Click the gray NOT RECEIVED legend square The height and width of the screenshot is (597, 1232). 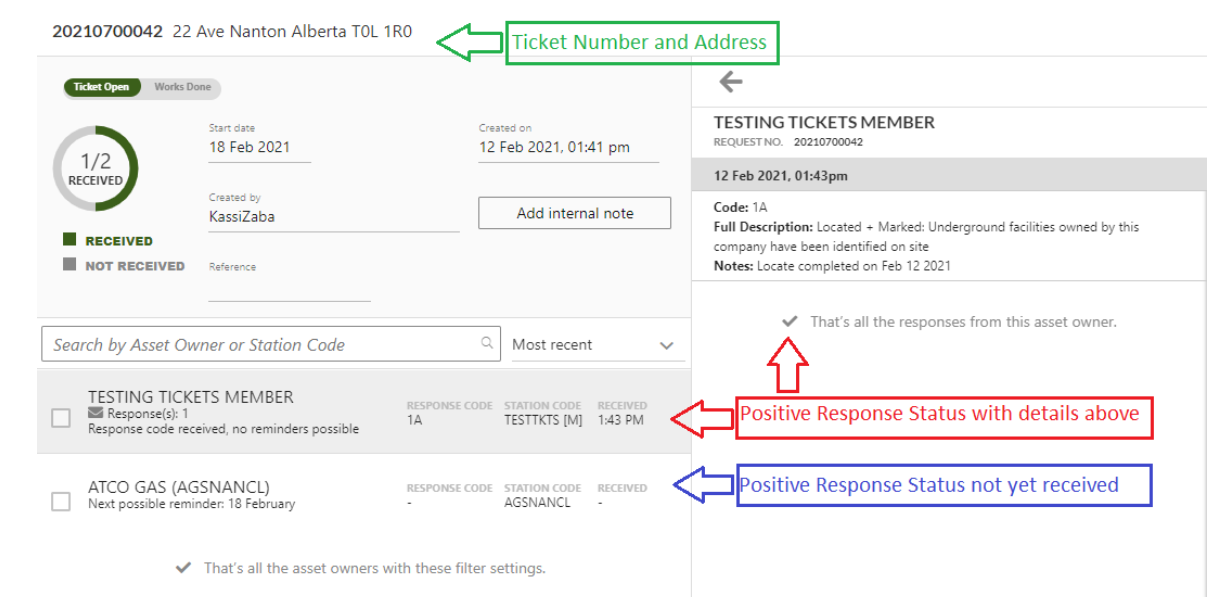point(69,265)
